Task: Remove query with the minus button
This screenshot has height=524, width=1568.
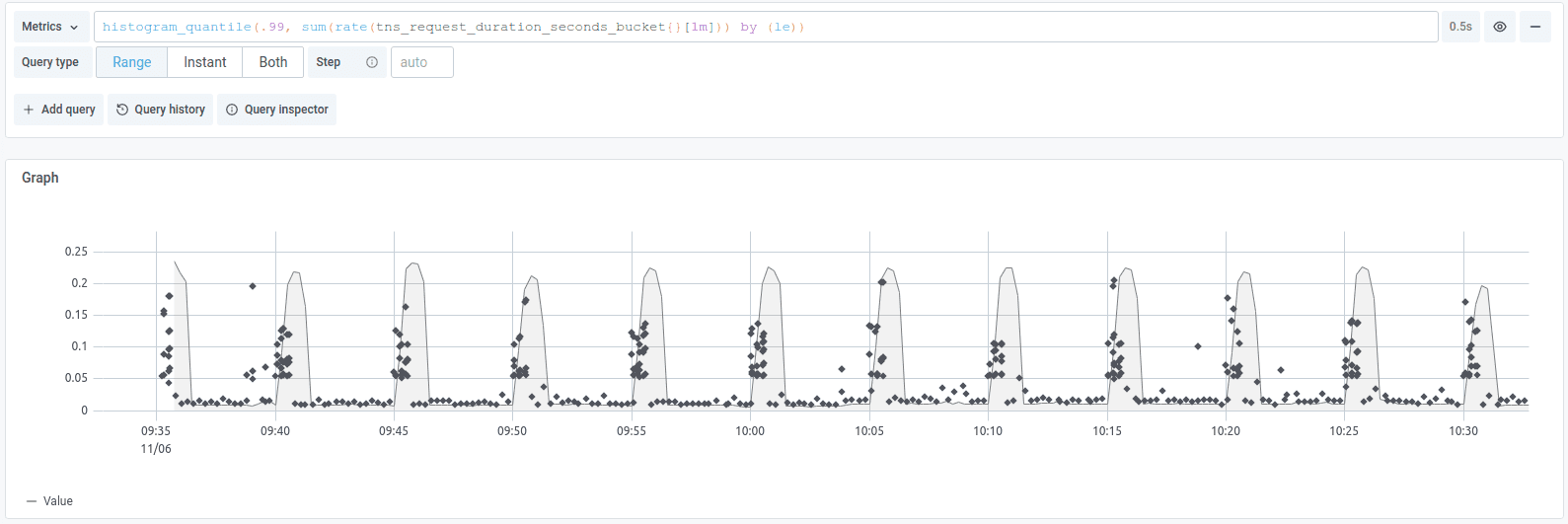Action: (1534, 27)
